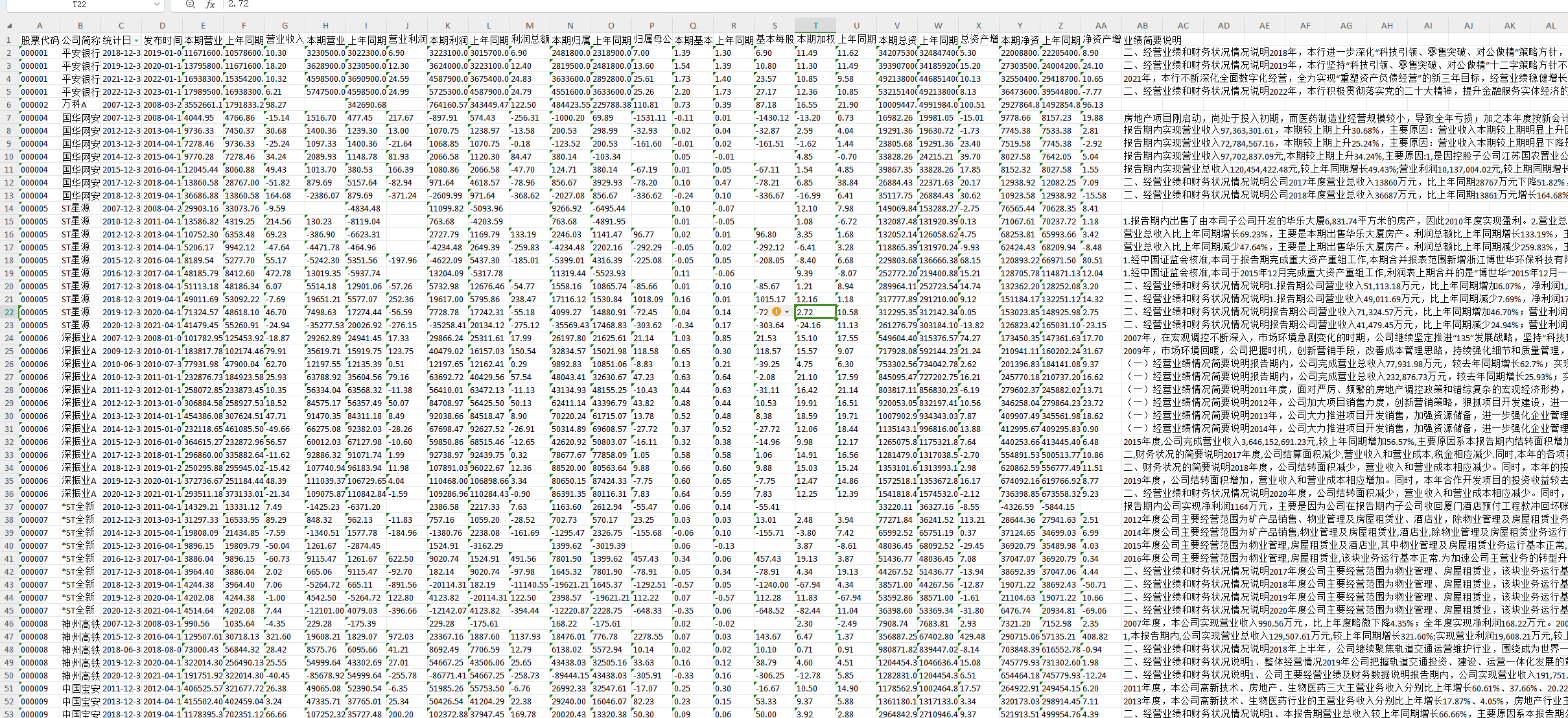This screenshot has height=718, width=1568.
Task: Click the 公司简称 header cell
Action: point(80,40)
